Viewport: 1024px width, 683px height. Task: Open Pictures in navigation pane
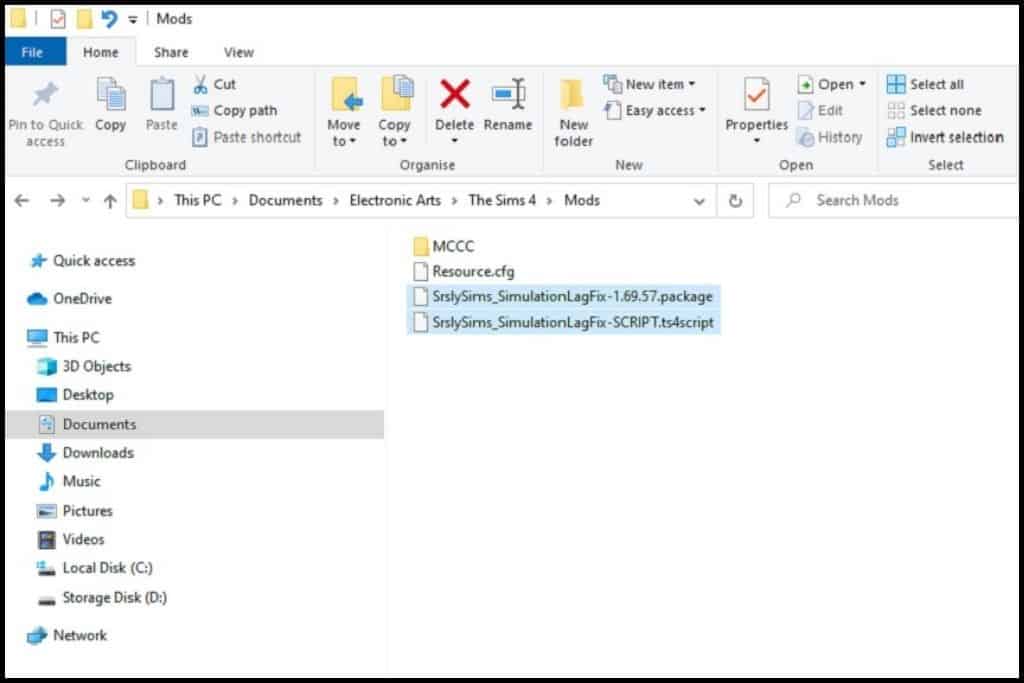(x=75, y=511)
